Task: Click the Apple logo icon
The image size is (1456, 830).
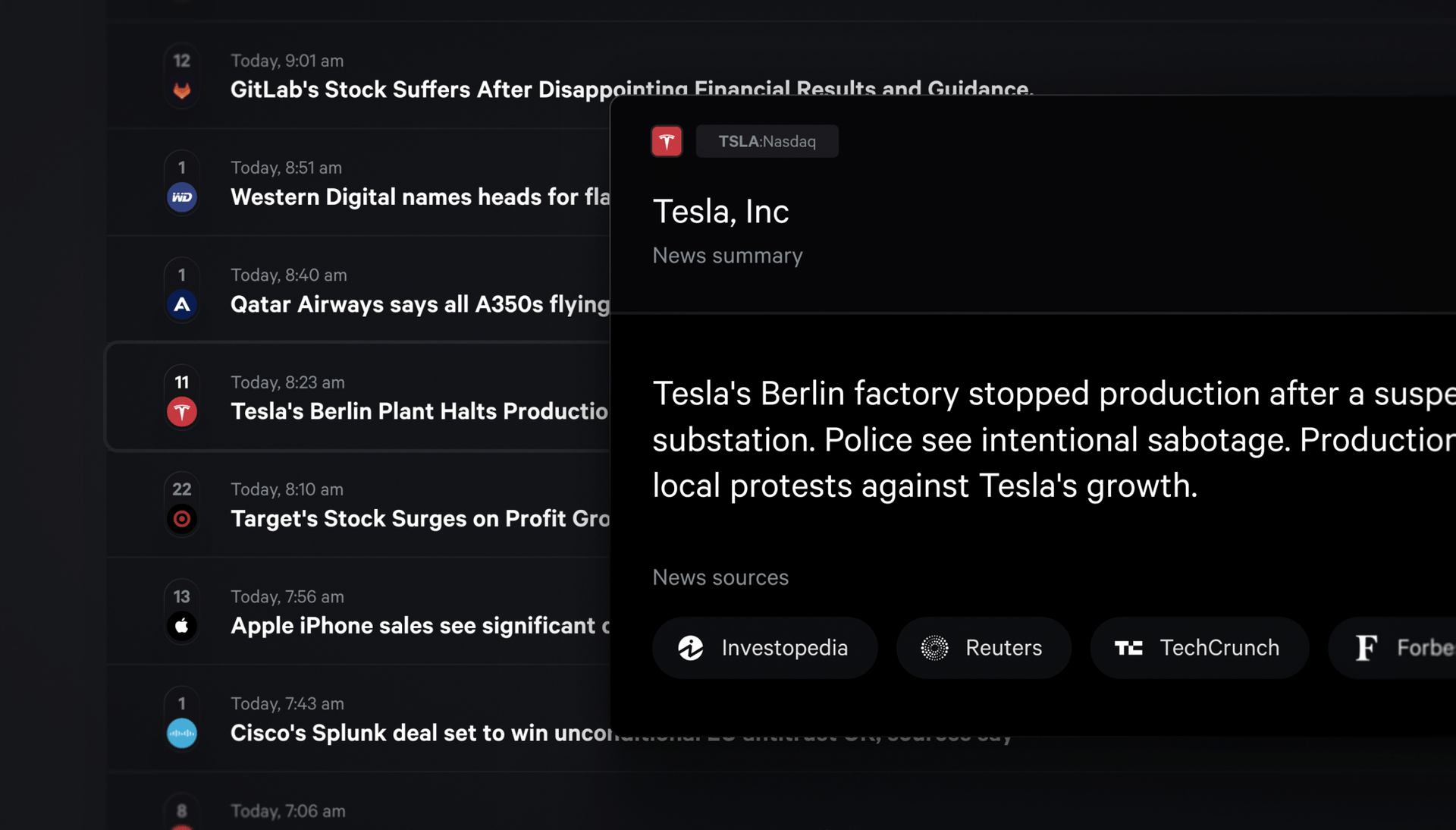Action: (182, 626)
